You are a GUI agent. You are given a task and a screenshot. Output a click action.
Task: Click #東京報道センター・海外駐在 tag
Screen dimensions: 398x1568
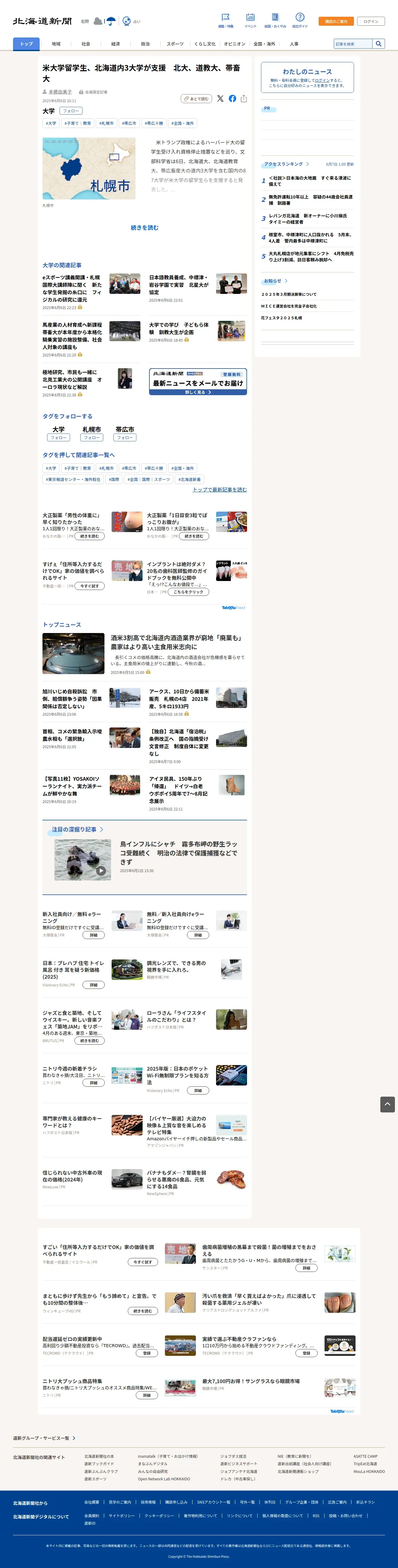click(73, 479)
